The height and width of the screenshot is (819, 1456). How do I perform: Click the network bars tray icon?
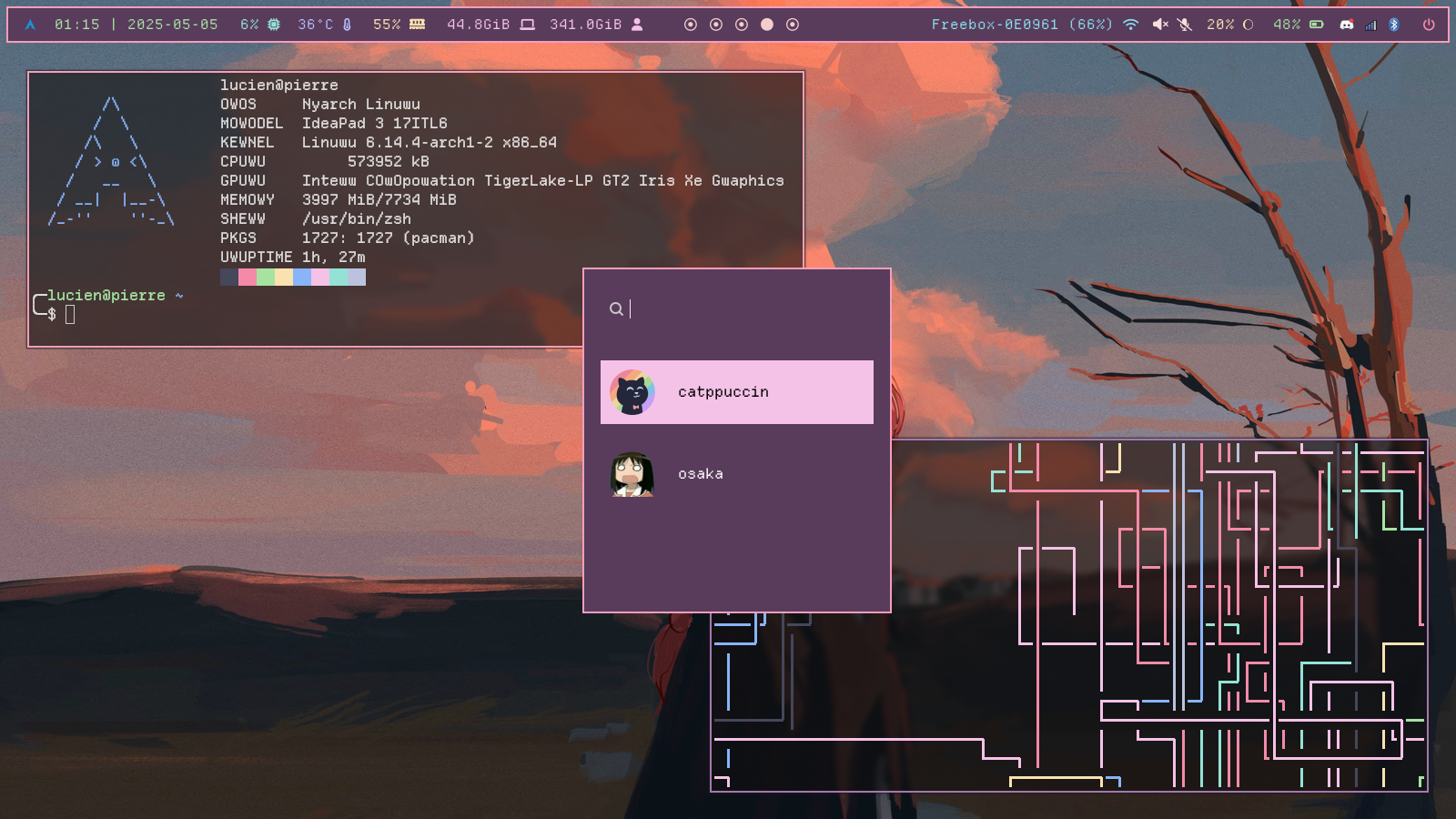(x=1370, y=25)
